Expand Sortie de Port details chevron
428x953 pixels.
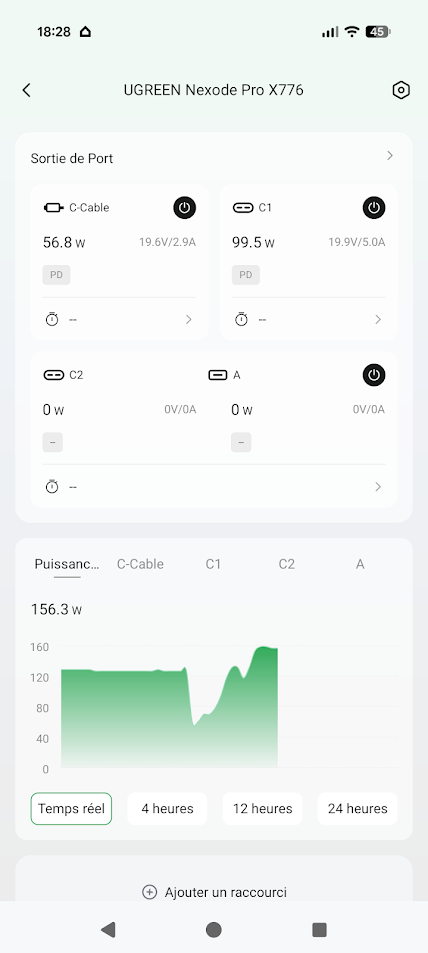pyautogui.click(x=390, y=156)
